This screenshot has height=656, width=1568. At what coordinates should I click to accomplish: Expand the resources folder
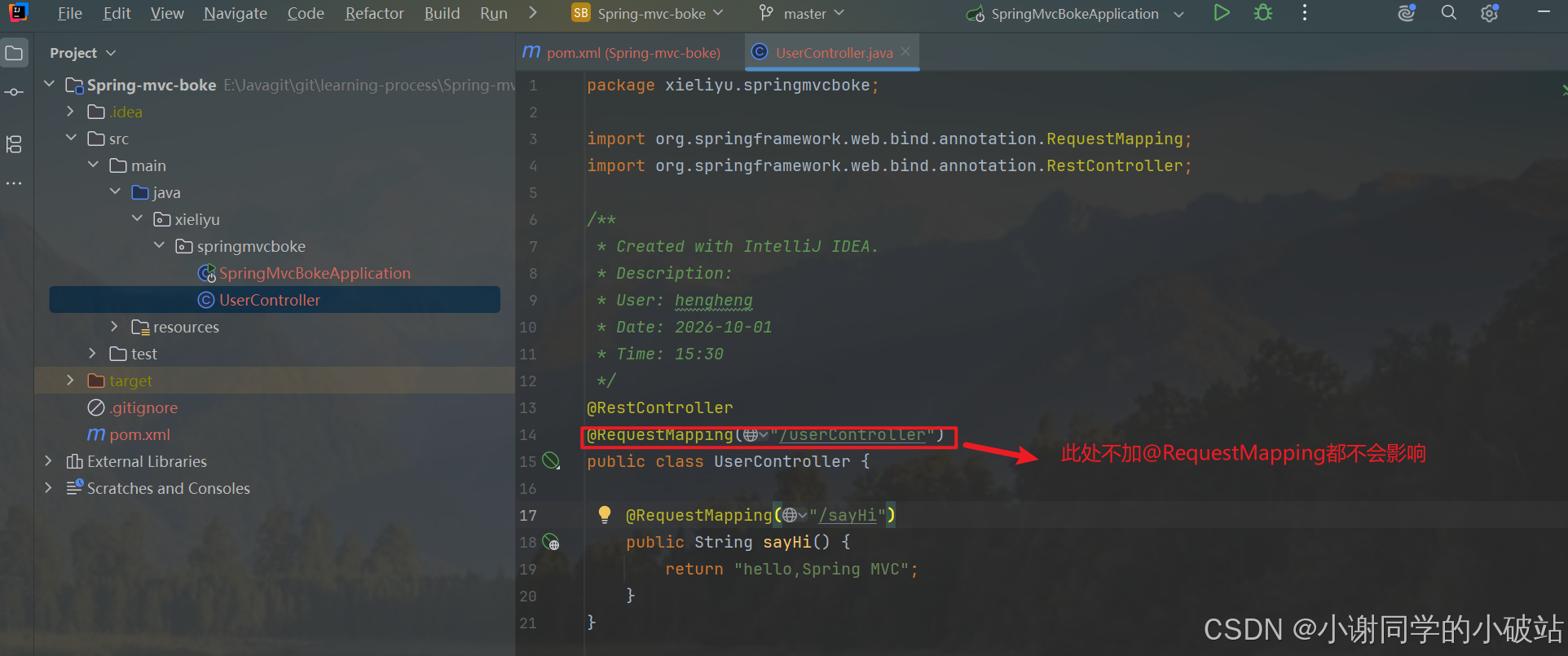[x=114, y=327]
